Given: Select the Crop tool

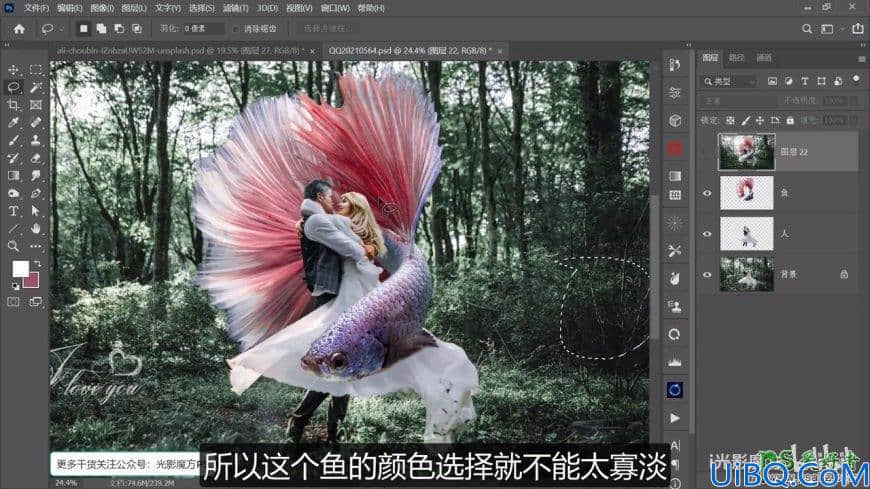Looking at the screenshot, I should pos(13,105).
